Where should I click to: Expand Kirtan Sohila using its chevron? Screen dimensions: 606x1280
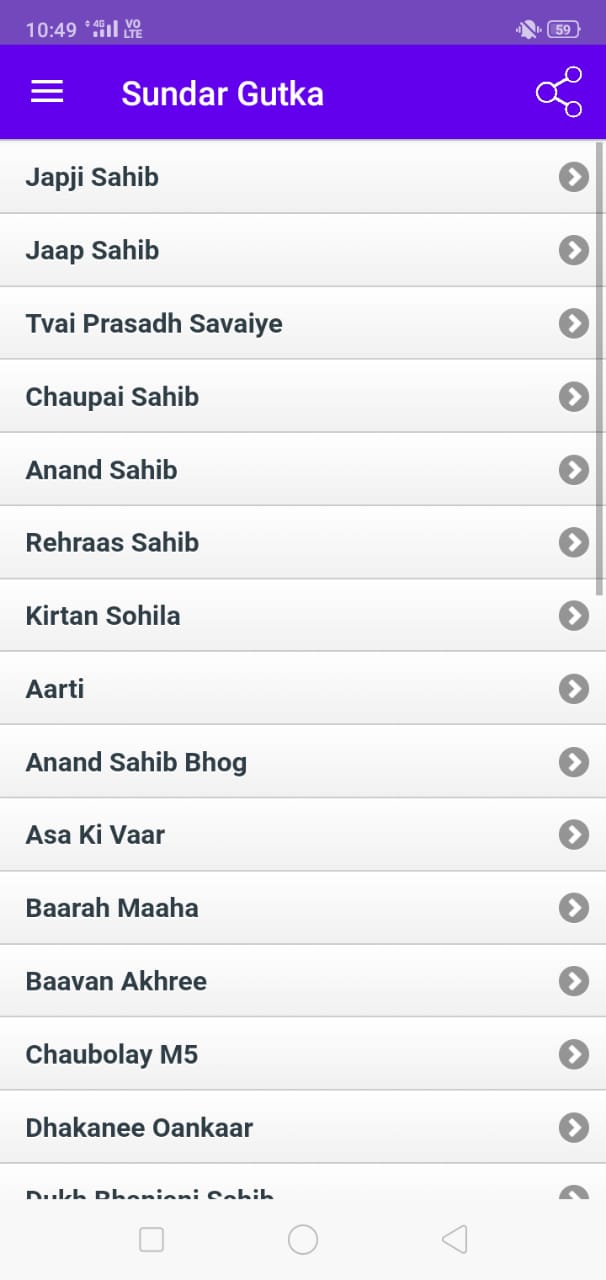[573, 615]
